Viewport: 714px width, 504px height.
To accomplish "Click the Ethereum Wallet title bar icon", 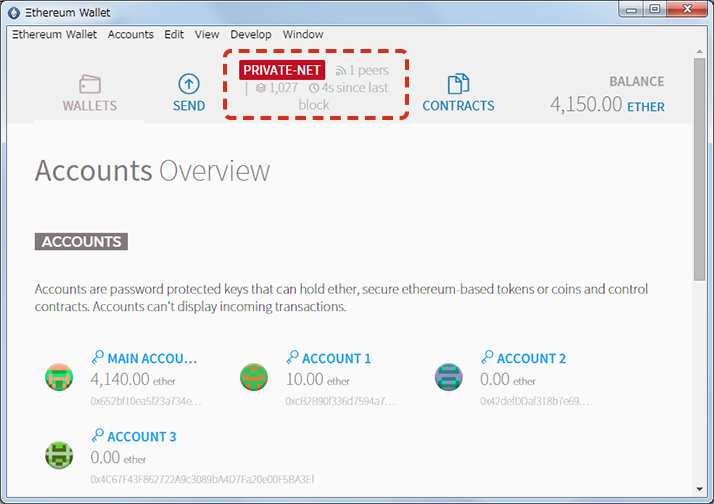I will click(14, 13).
